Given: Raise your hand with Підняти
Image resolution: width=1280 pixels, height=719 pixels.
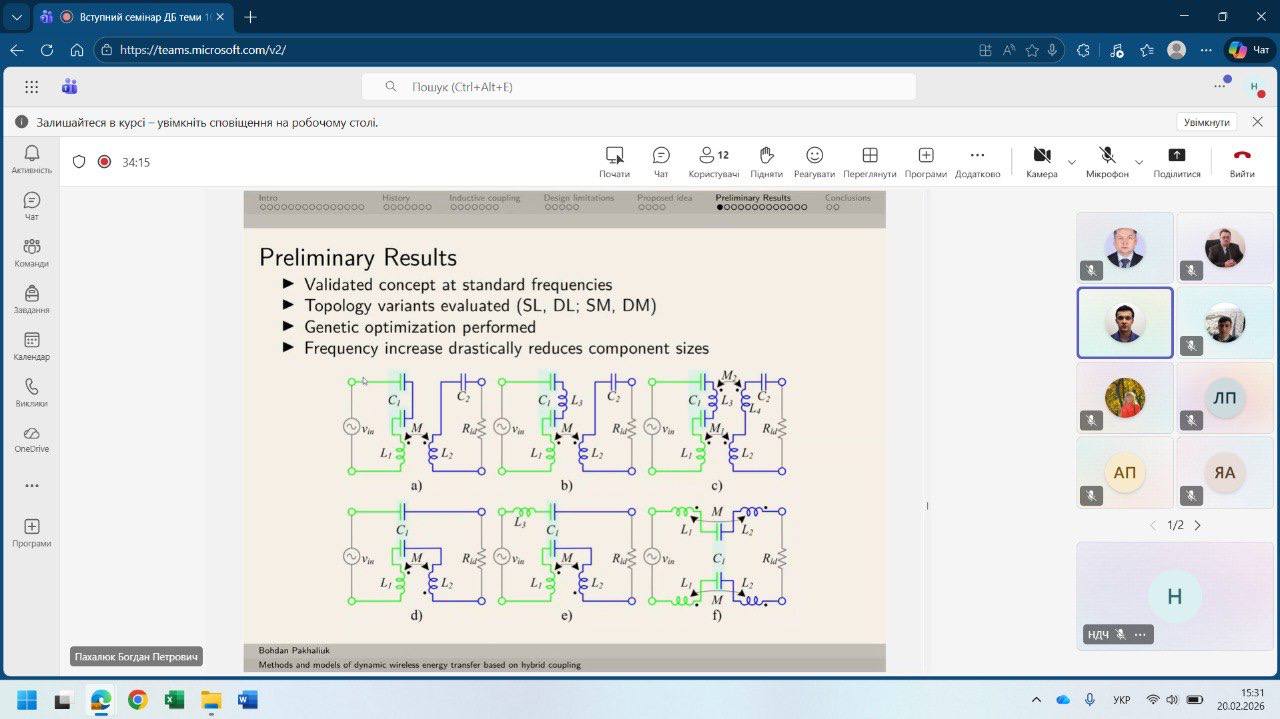Looking at the screenshot, I should click(766, 161).
